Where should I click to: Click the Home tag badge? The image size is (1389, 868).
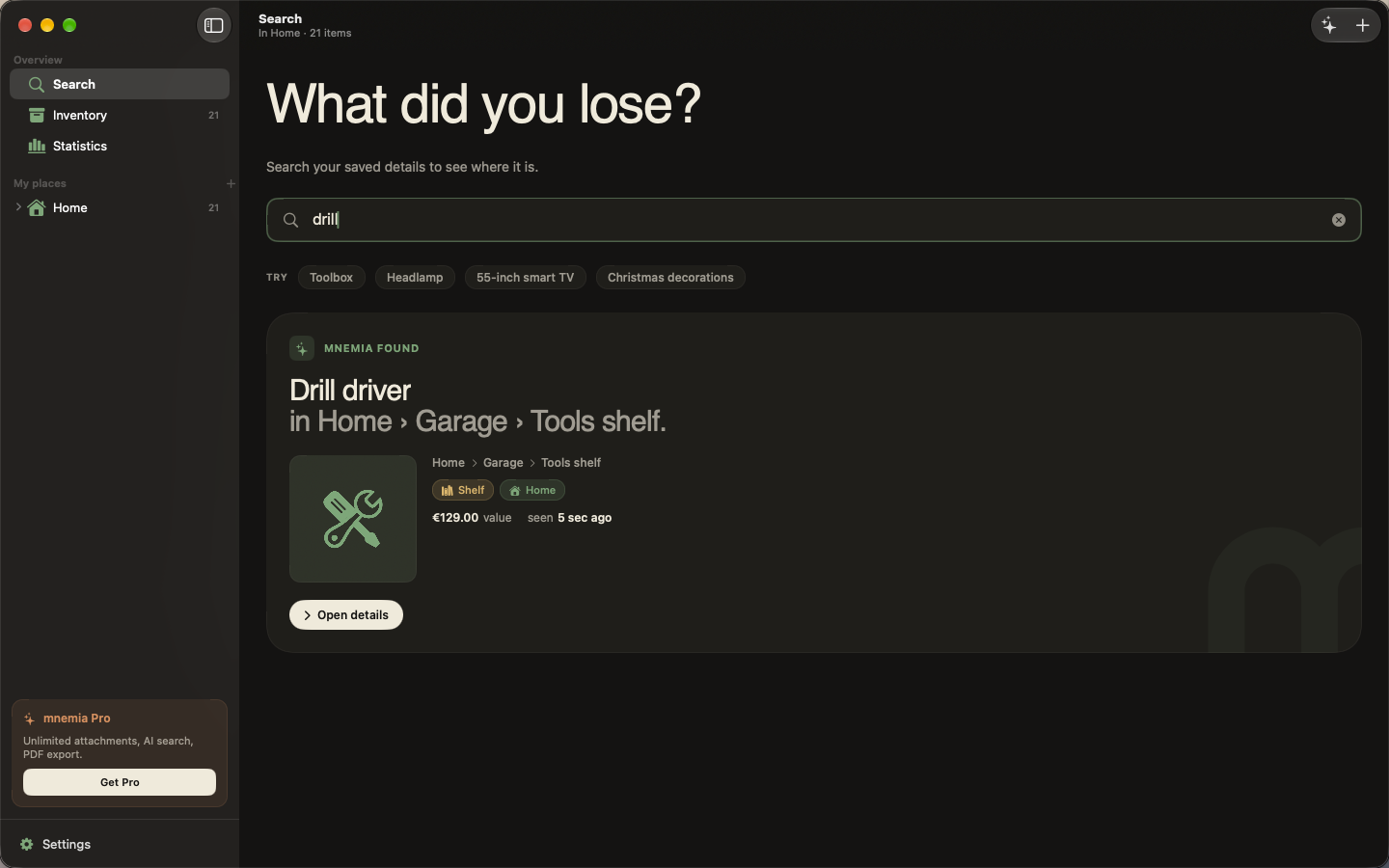pos(532,490)
